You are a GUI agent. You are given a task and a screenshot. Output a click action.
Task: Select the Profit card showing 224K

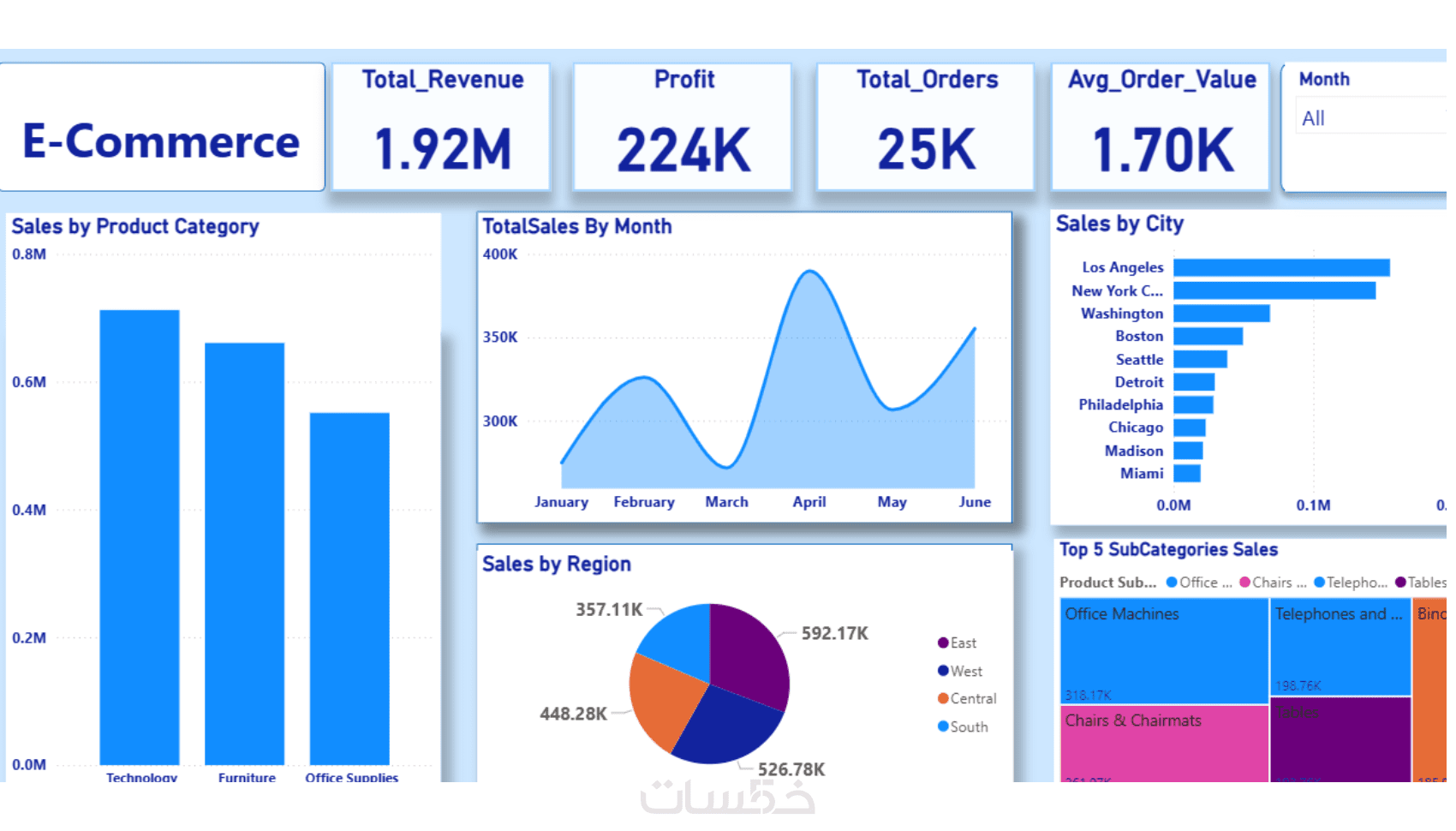683,127
